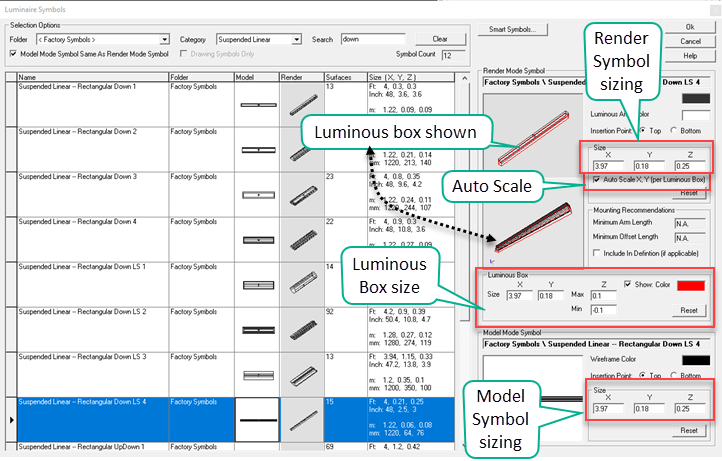Screen dimensions: 722x461
Task: Click the Model symbol thumbnail for Rectangular Down LS 3
Action: coord(258,376)
